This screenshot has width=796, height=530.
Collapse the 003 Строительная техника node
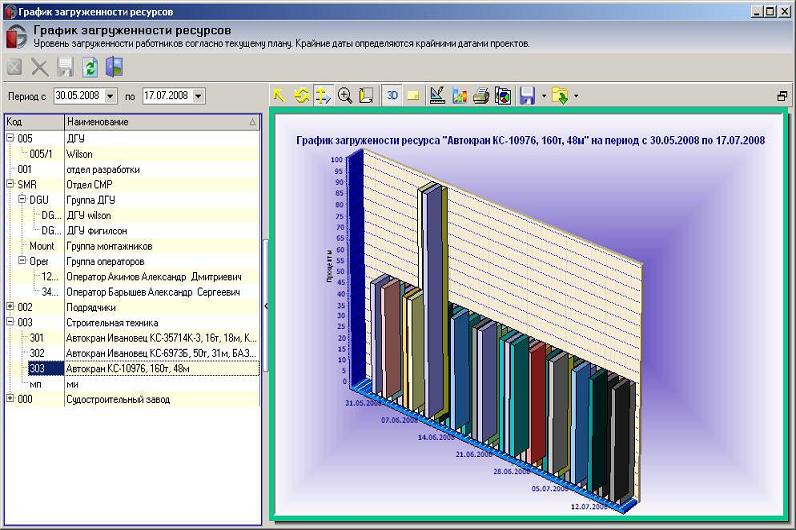pos(10,322)
